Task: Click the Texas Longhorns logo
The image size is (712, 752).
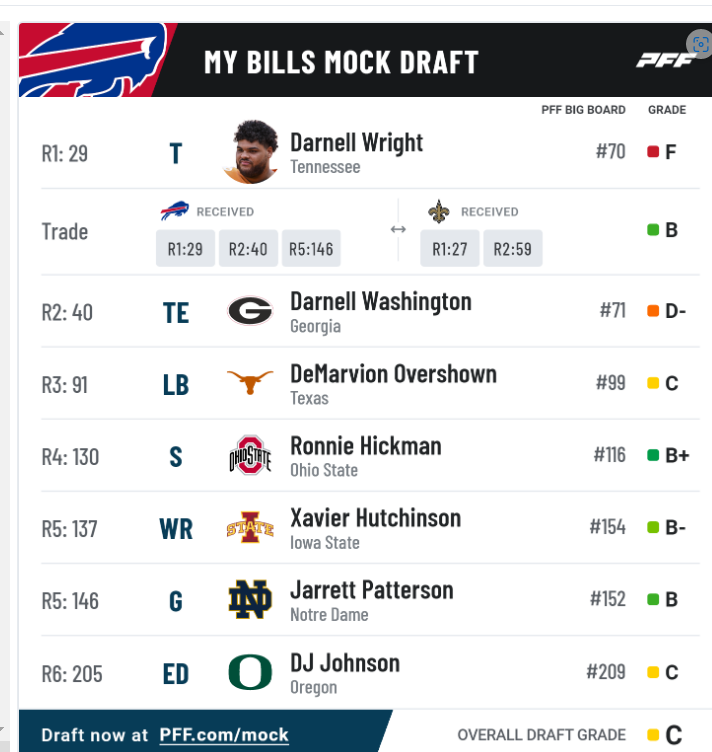Action: click(250, 382)
